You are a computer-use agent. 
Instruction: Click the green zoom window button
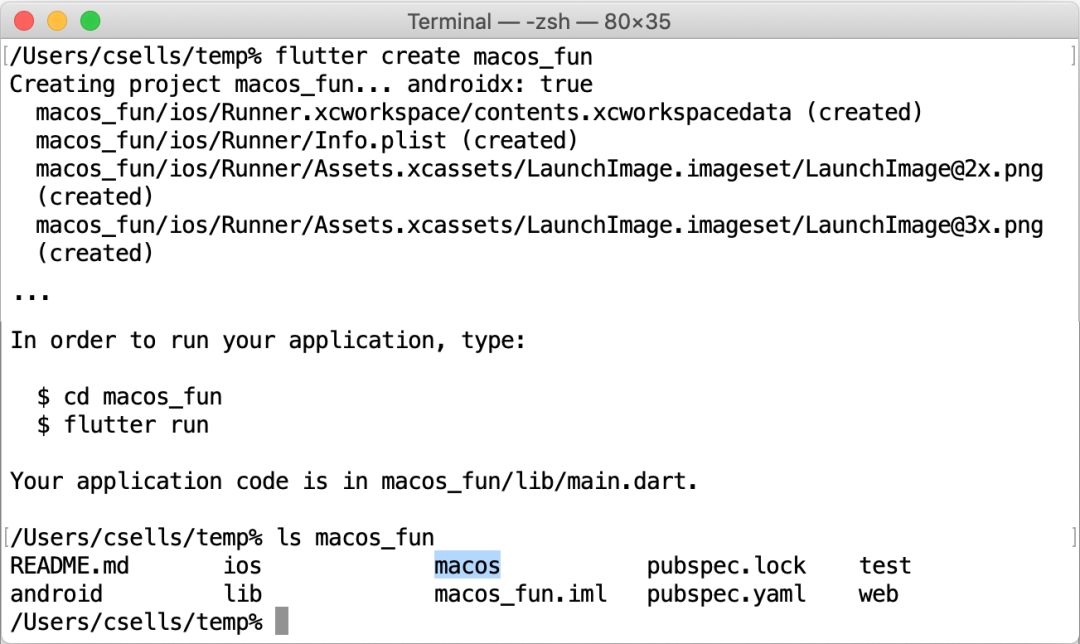[90, 20]
